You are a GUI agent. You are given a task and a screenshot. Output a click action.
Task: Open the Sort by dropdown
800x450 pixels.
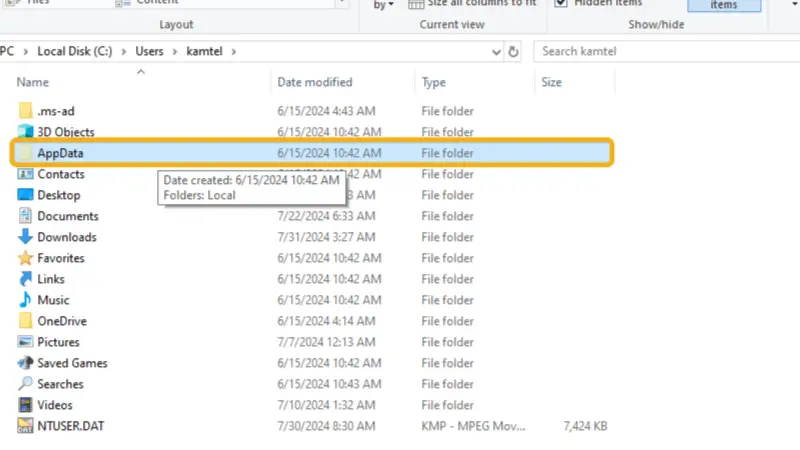(383, 5)
